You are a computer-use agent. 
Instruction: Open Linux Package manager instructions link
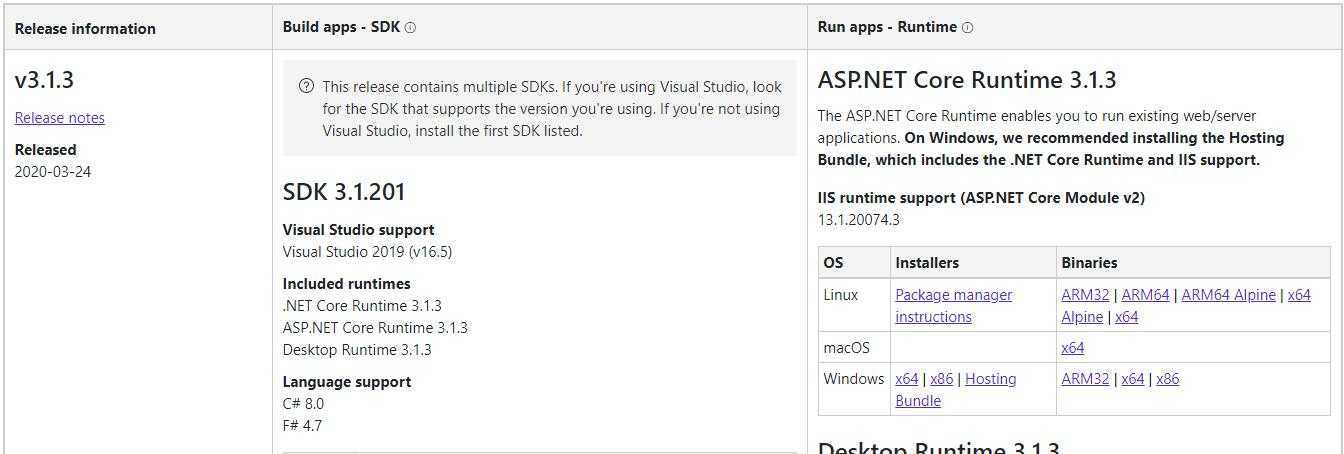(953, 306)
